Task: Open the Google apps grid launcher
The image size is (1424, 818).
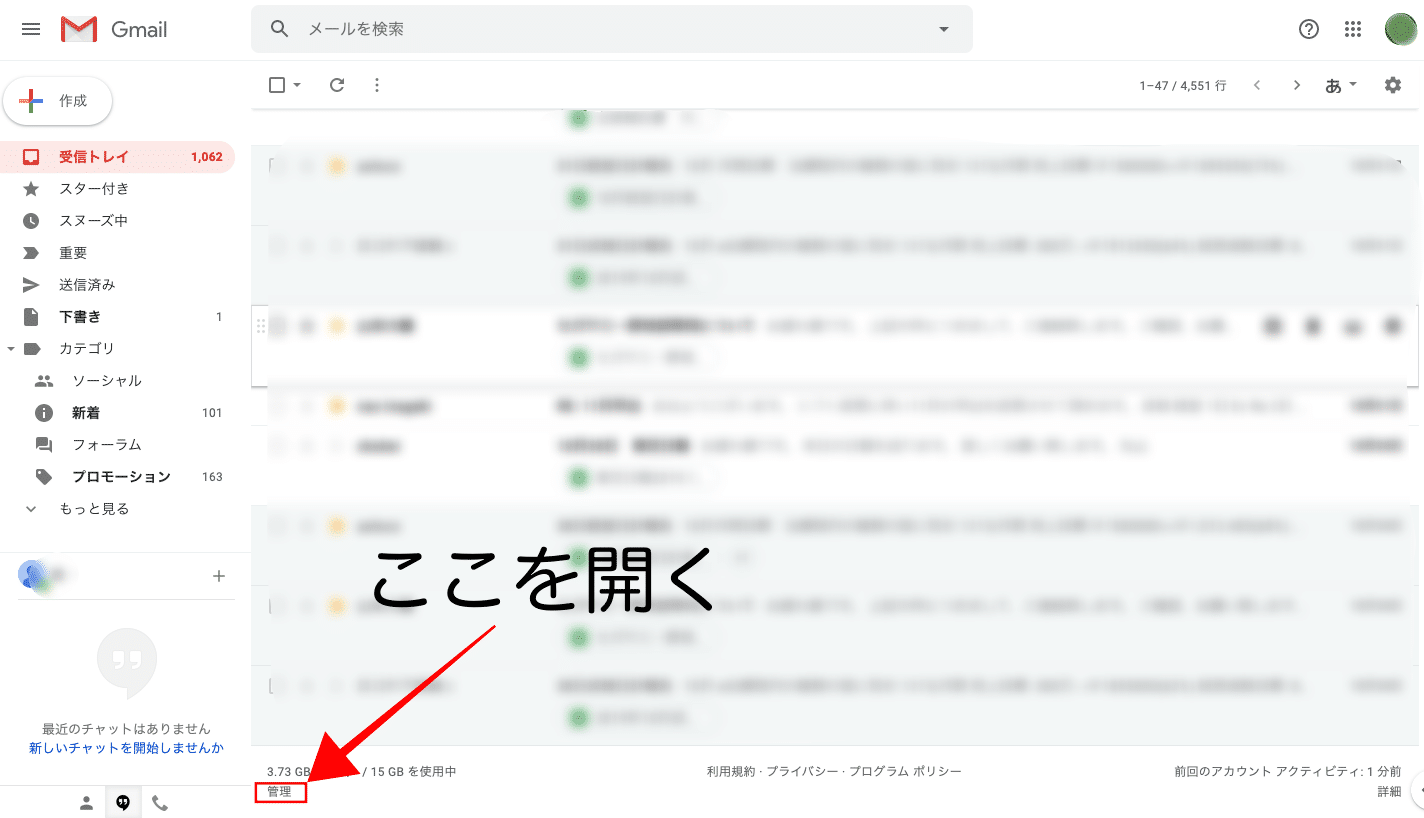Action: [x=1353, y=29]
